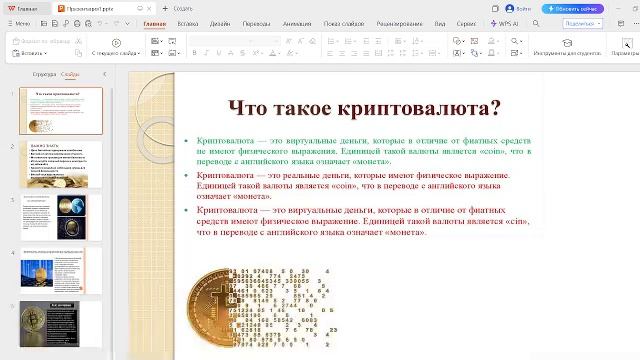
Task: Click the print icon in quick access toolbar
Action: point(77,24)
